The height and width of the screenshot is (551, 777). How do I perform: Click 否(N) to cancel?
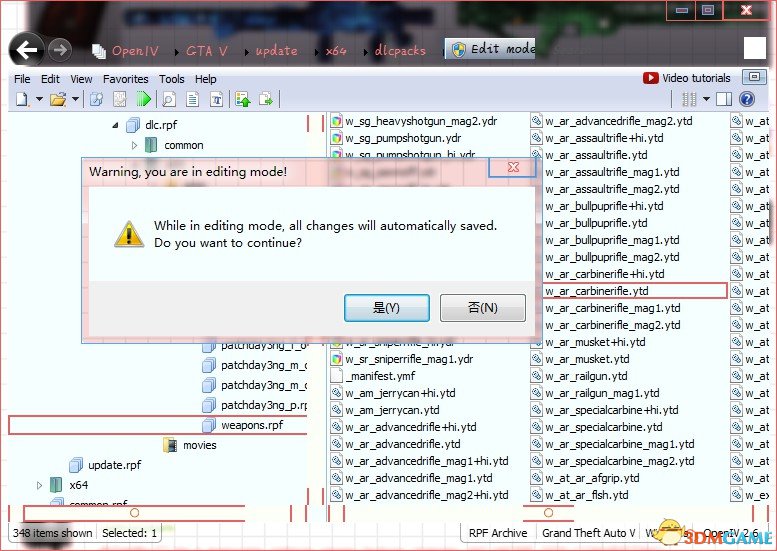pyautogui.click(x=483, y=308)
